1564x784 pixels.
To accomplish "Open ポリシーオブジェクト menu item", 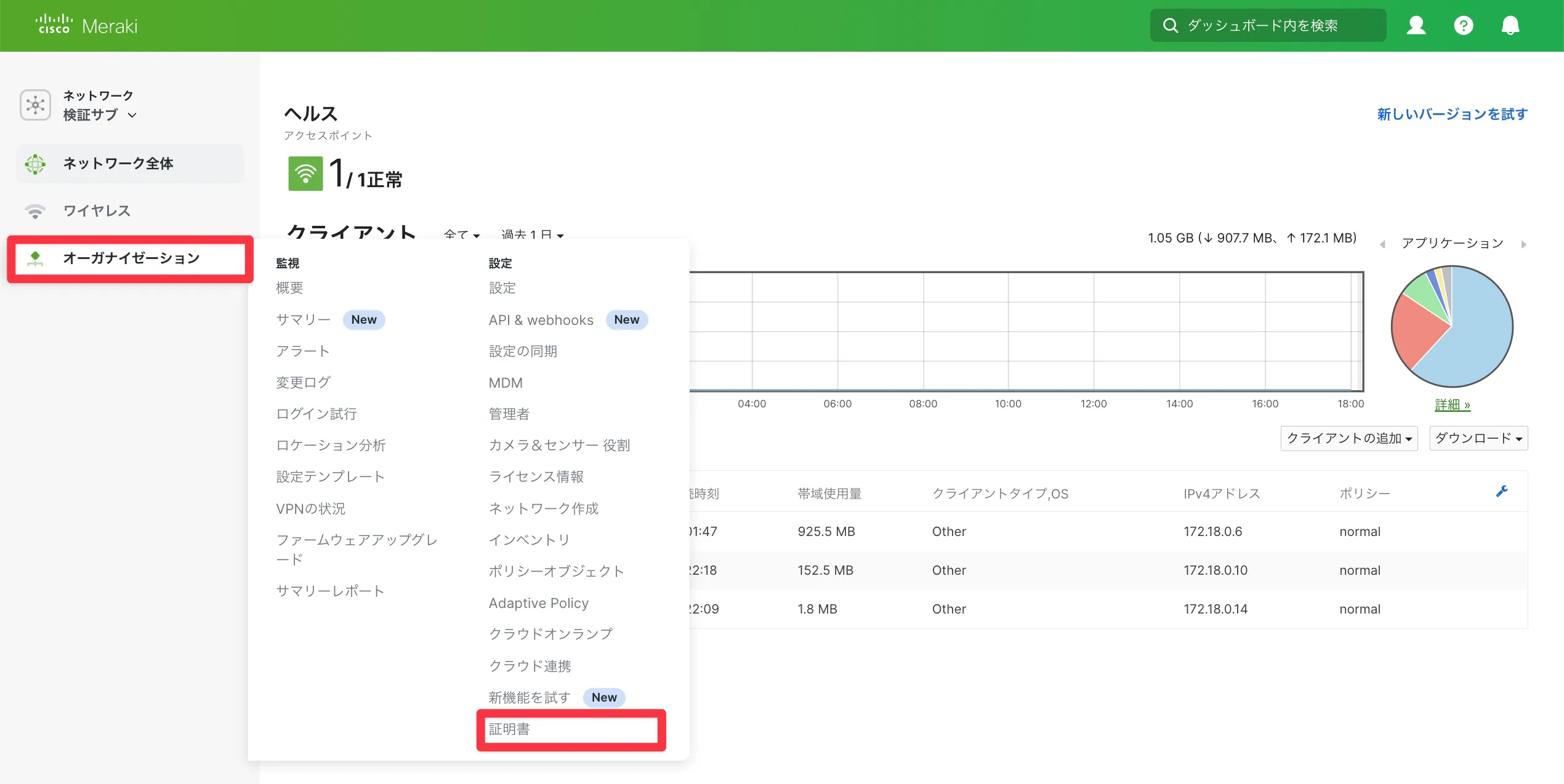I will pos(557,571).
